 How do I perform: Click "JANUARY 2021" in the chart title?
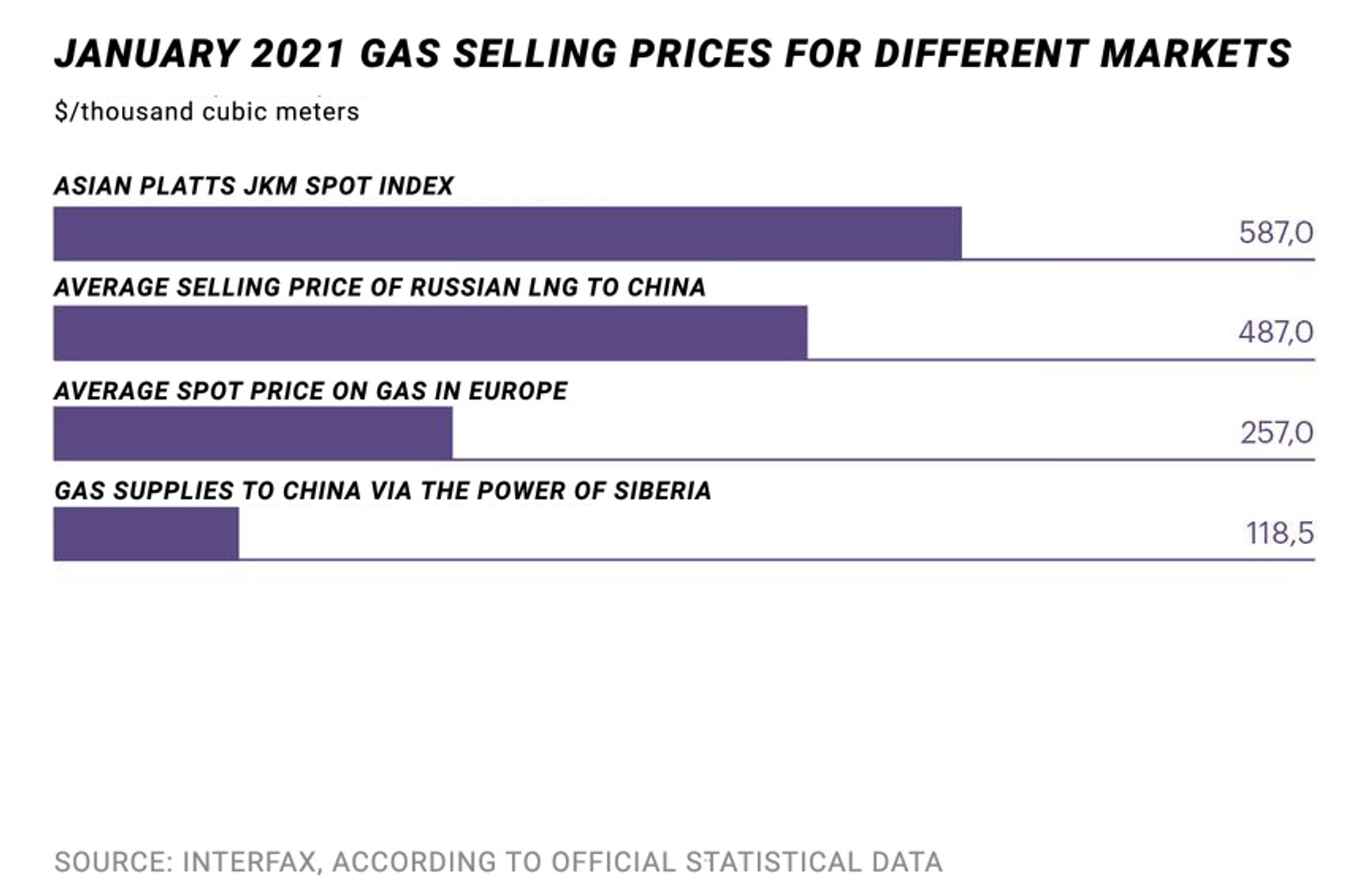pyautogui.click(x=200, y=54)
